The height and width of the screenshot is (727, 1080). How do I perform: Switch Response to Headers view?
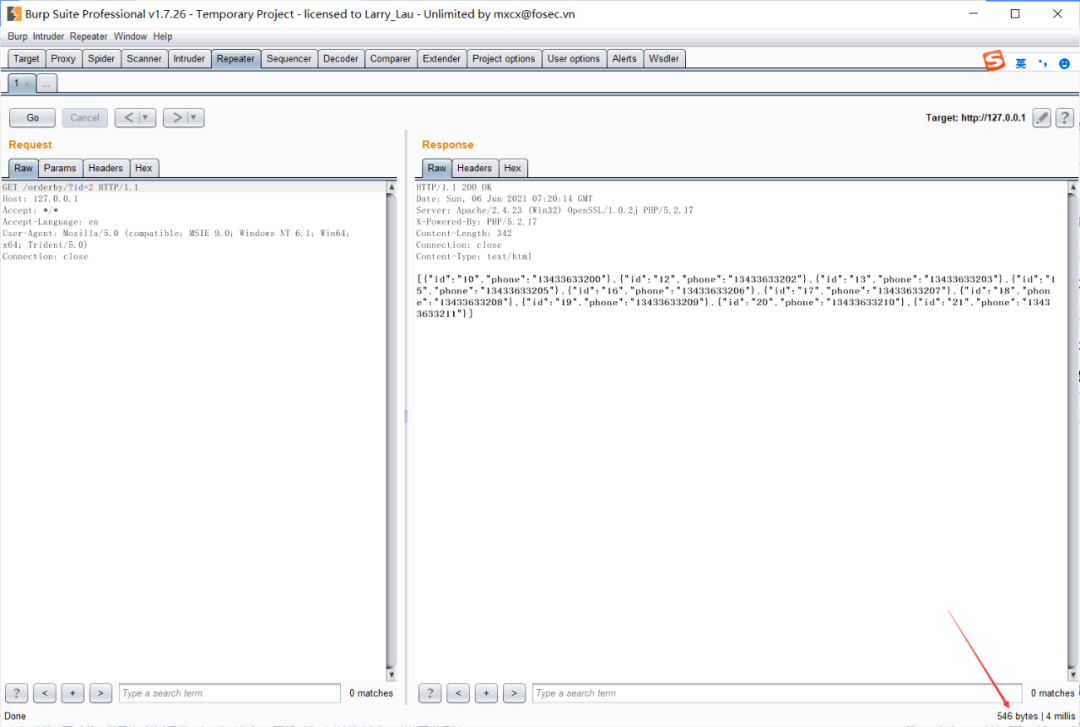475,168
